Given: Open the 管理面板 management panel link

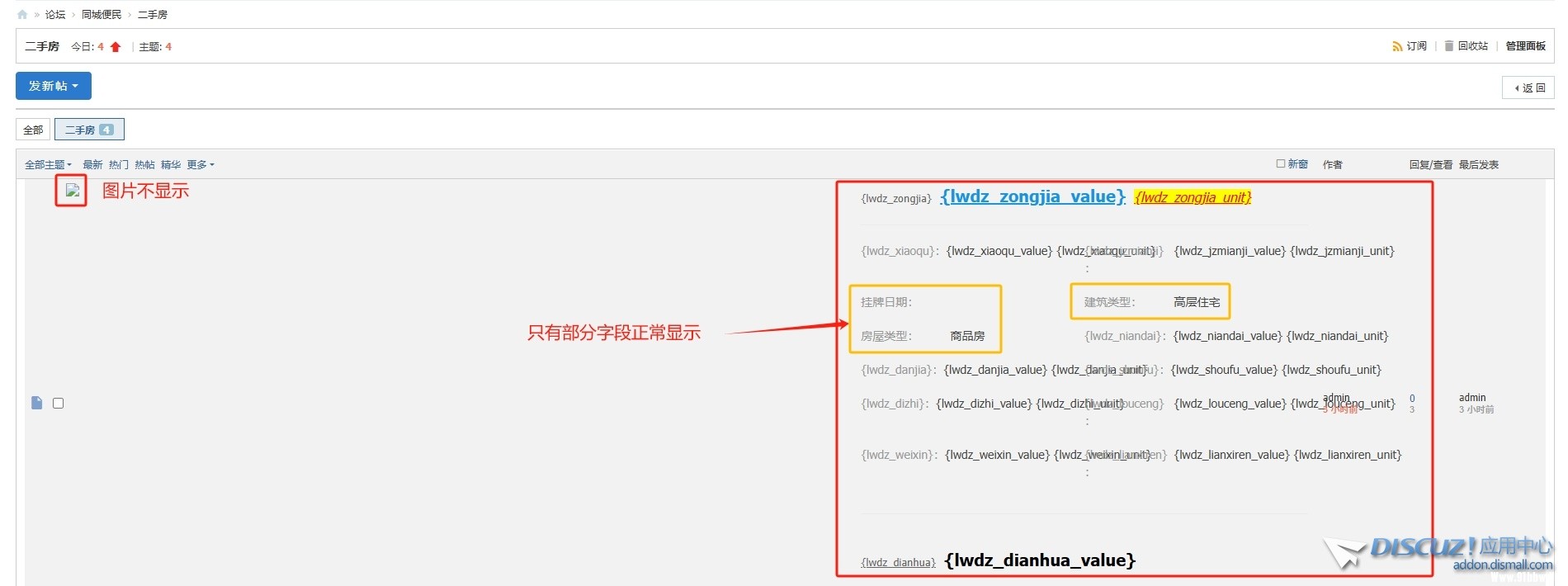Looking at the screenshot, I should pos(1525,46).
